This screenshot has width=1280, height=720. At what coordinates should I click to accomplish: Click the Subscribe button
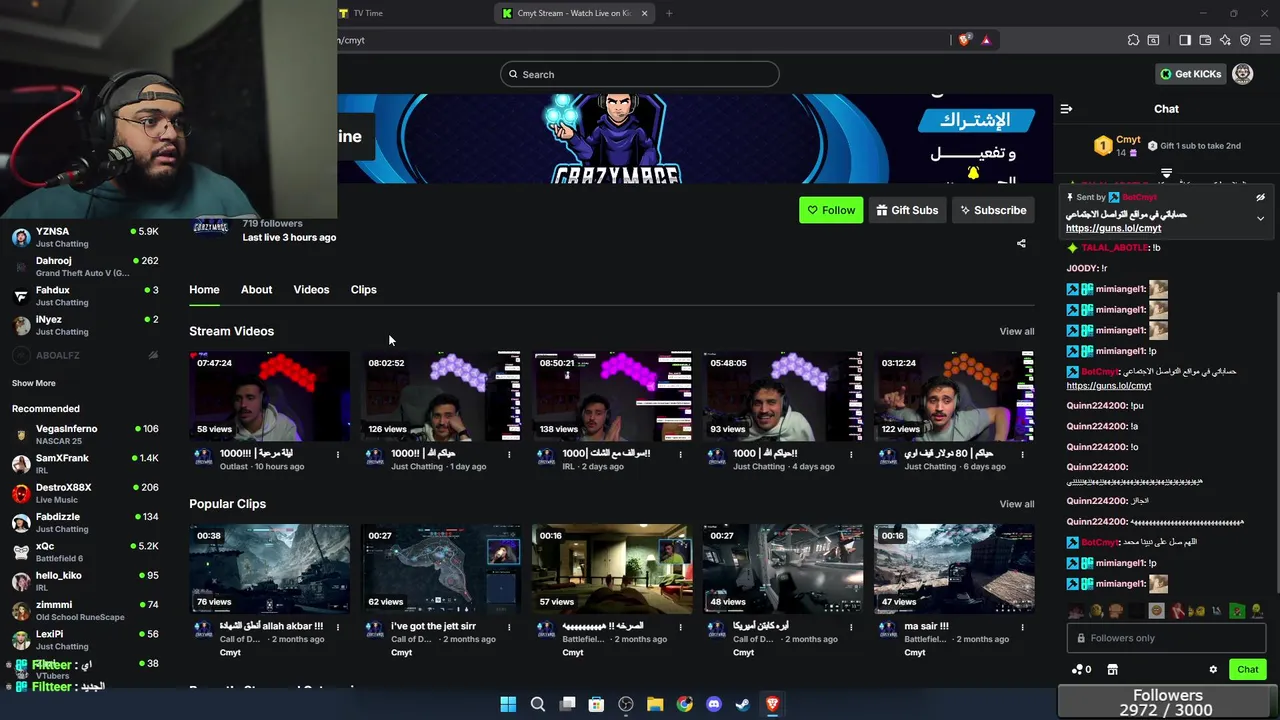point(993,210)
